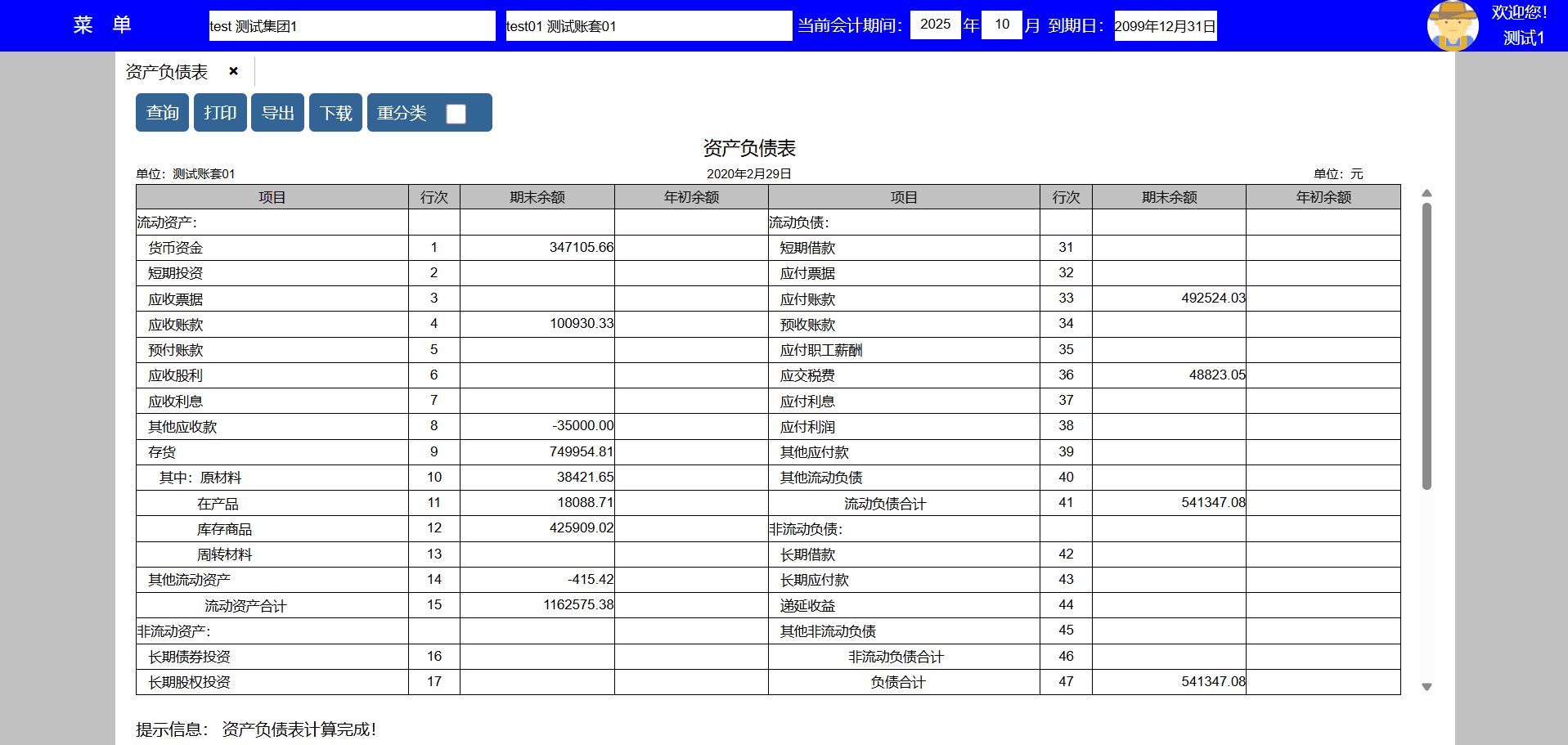Open the 菜单 main menu
The width and height of the screenshot is (1568, 745).
(102, 25)
